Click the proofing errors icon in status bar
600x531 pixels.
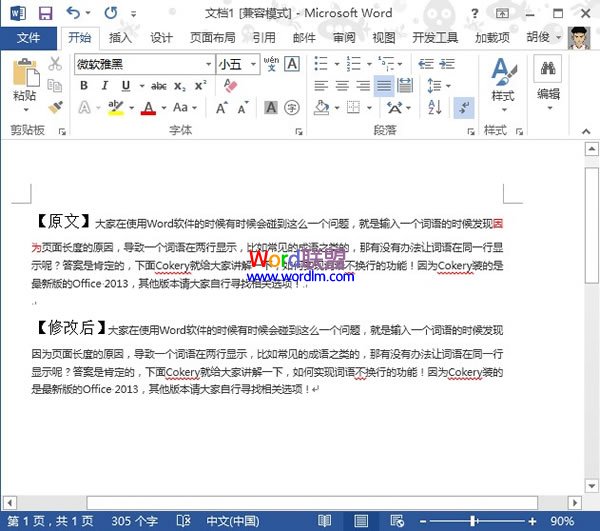[182, 521]
